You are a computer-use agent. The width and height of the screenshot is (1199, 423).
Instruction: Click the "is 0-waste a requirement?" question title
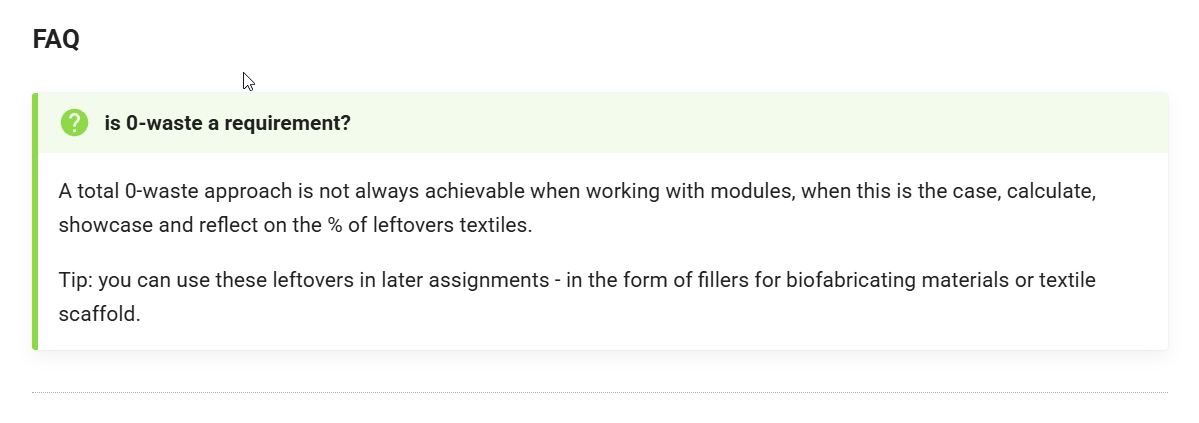coord(227,124)
